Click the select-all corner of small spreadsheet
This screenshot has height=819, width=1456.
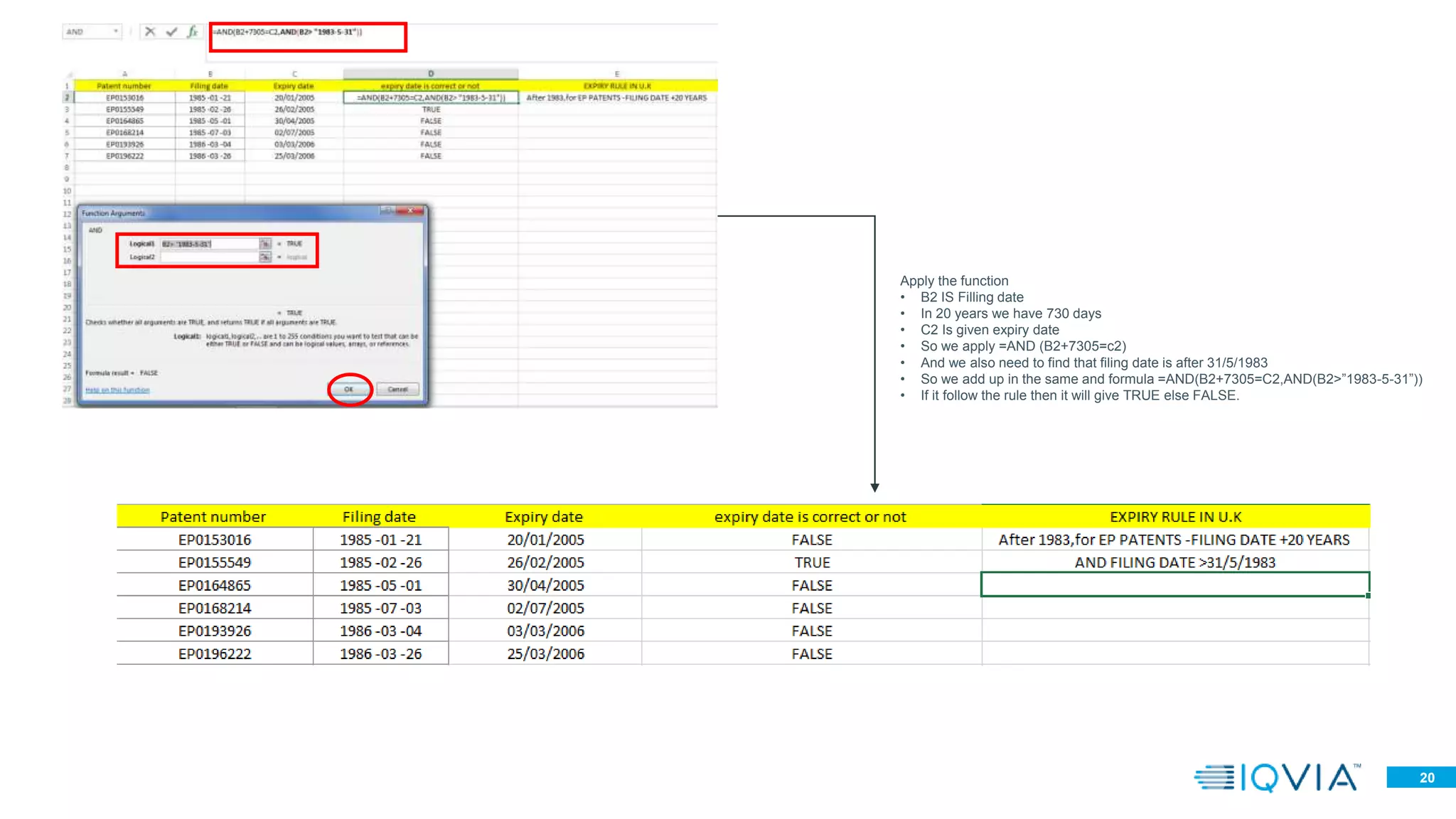pyautogui.click(x=68, y=74)
